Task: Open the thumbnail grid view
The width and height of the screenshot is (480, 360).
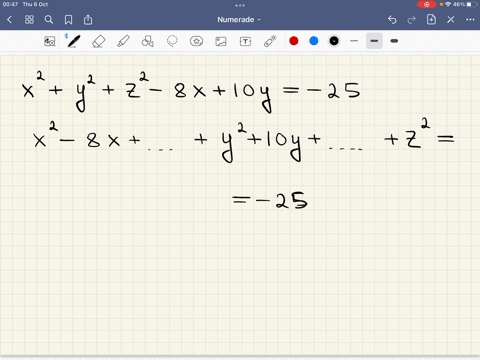Action: point(29,20)
